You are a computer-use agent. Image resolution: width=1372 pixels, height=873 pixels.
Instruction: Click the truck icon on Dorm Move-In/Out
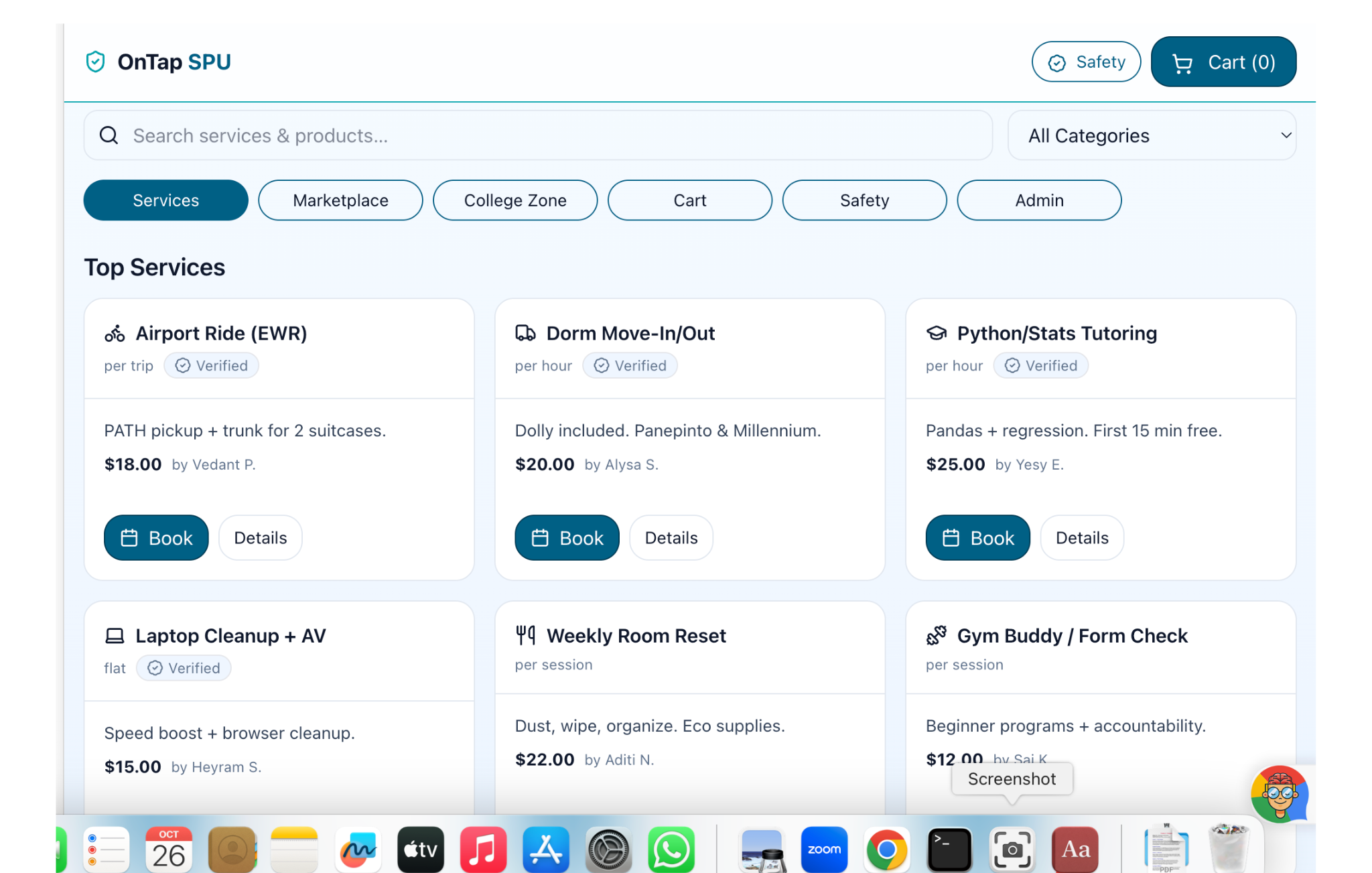point(525,333)
